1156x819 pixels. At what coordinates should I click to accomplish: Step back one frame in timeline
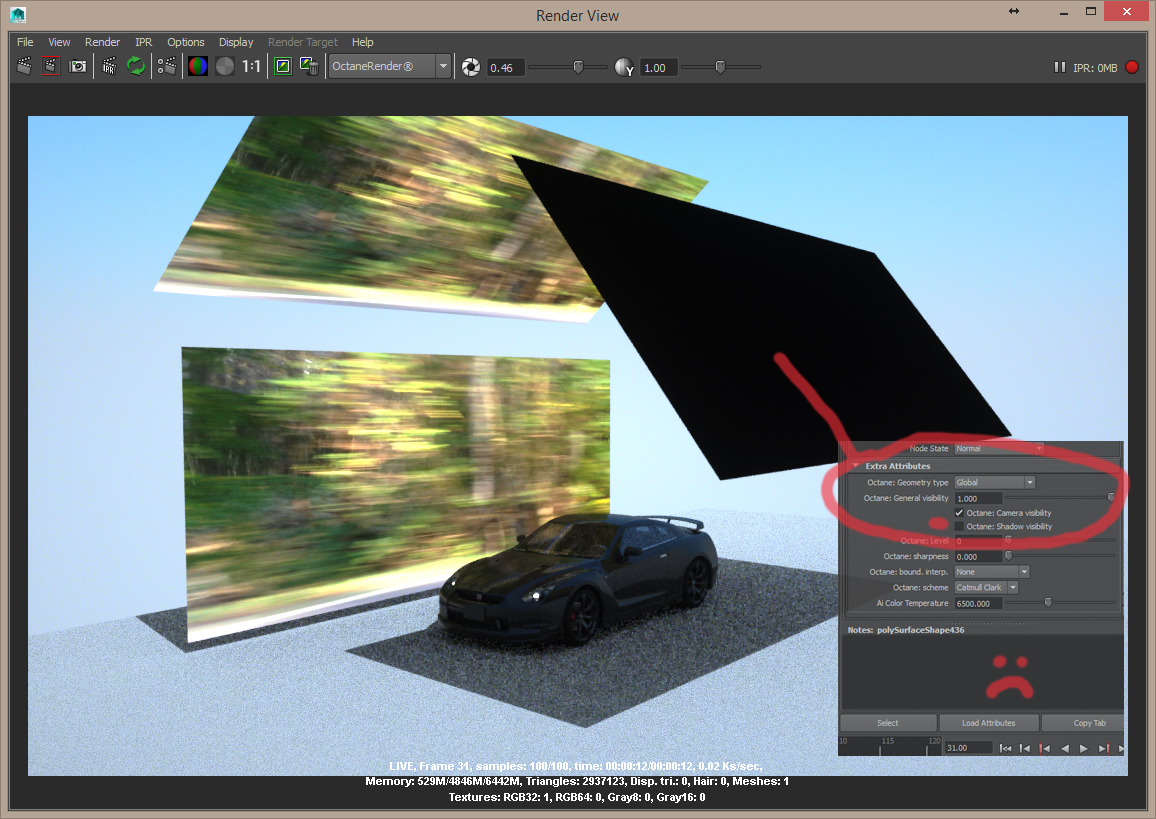[1025, 748]
